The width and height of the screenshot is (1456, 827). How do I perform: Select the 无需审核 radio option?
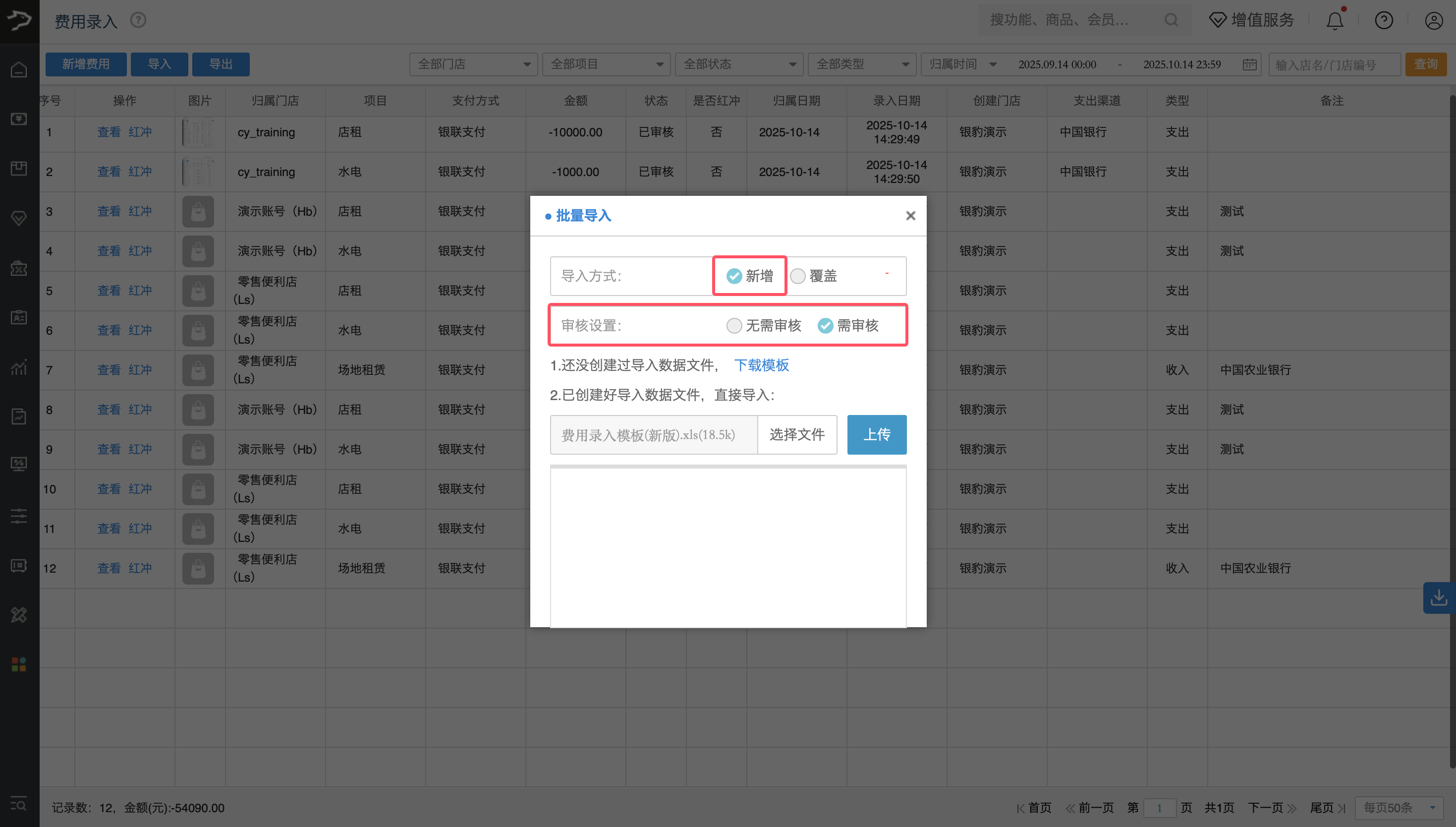tap(734, 325)
